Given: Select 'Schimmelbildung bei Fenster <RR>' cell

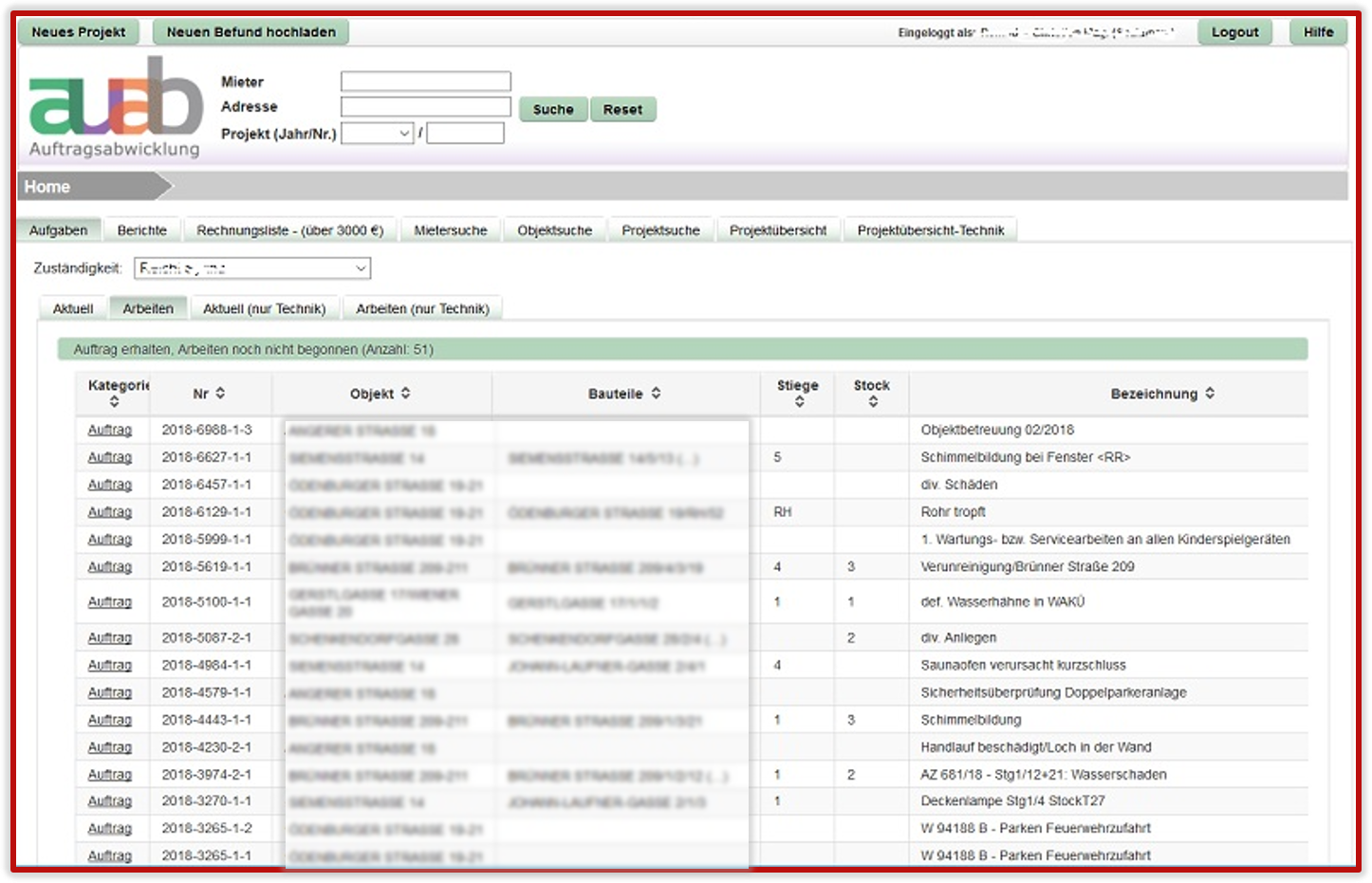Looking at the screenshot, I should click(1026, 458).
